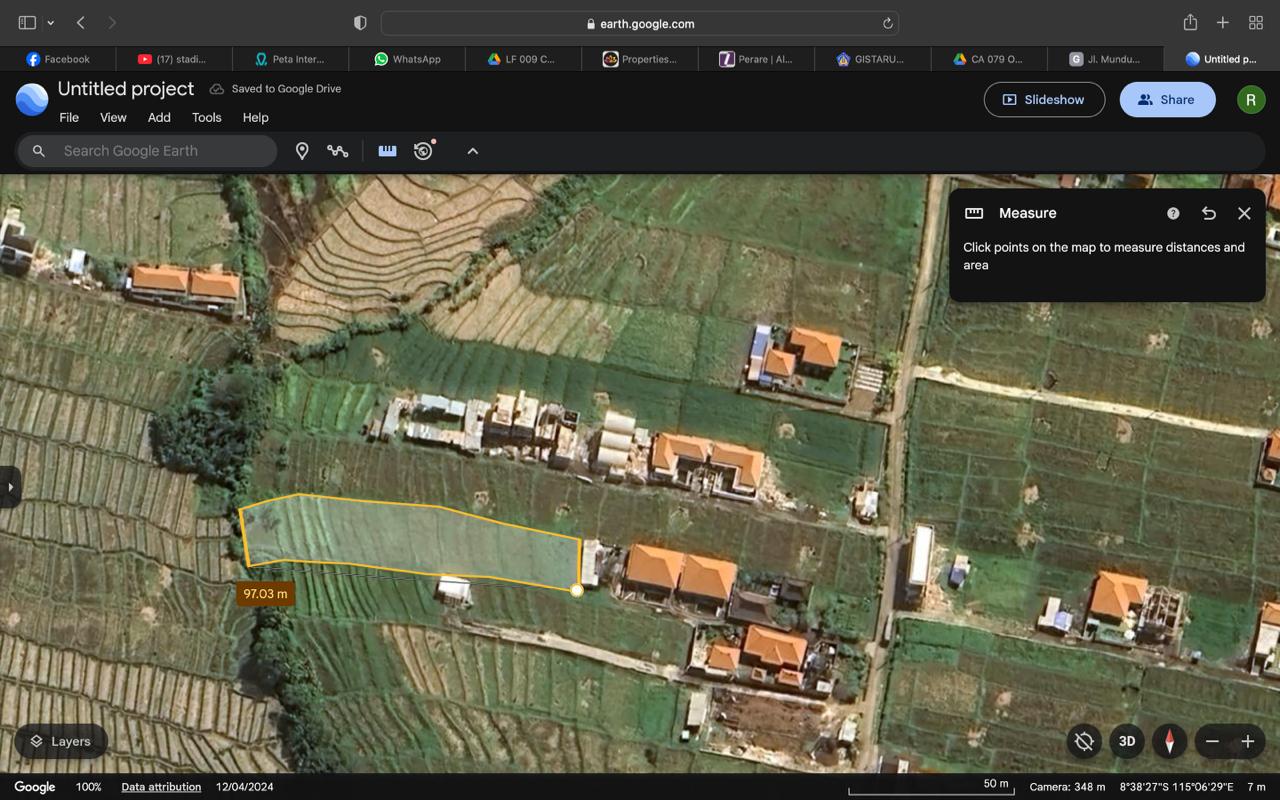
Task: Click the Measure ruler tool in toolbar
Action: click(x=387, y=151)
